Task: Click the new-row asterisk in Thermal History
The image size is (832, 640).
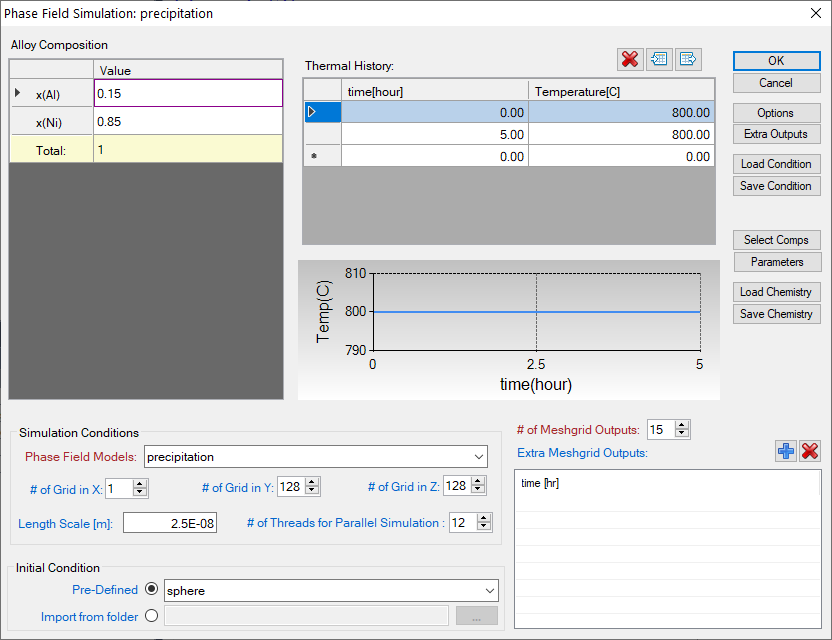Action: coord(312,157)
